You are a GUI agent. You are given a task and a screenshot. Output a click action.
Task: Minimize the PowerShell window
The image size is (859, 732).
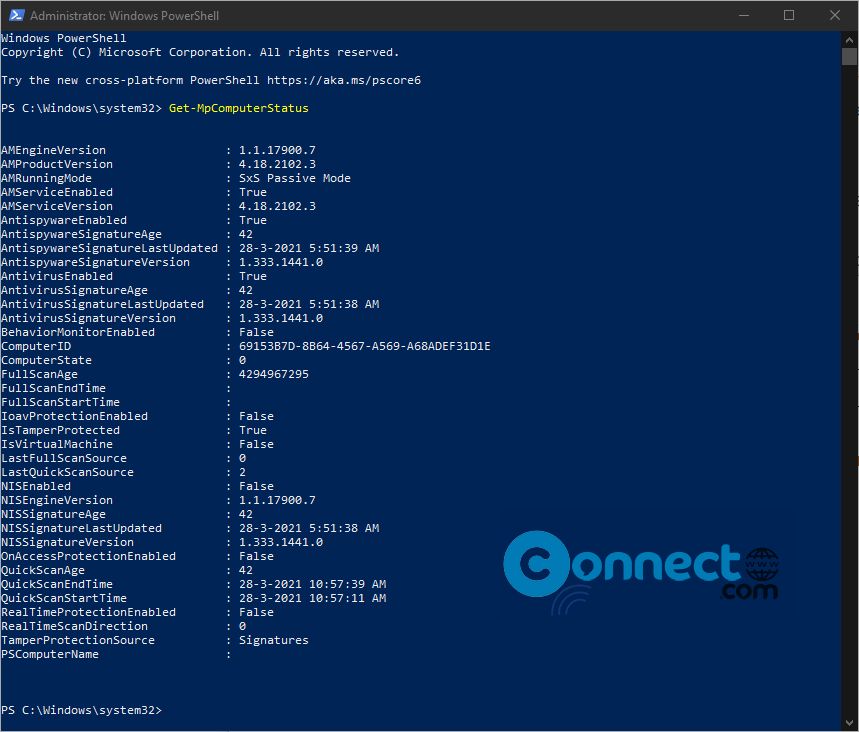(x=743, y=15)
